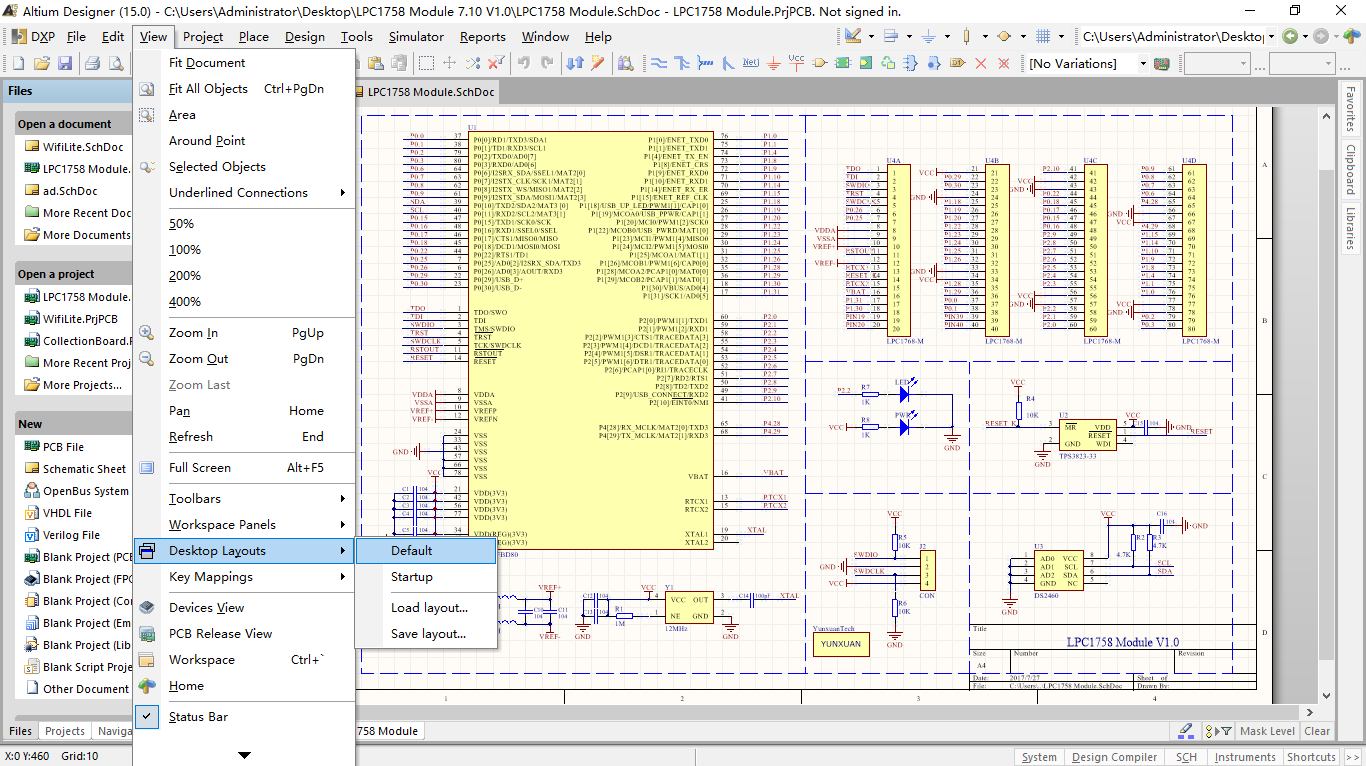Click the GND power port icon
Viewport: 1366px width, 766px height.
[x=773, y=63]
